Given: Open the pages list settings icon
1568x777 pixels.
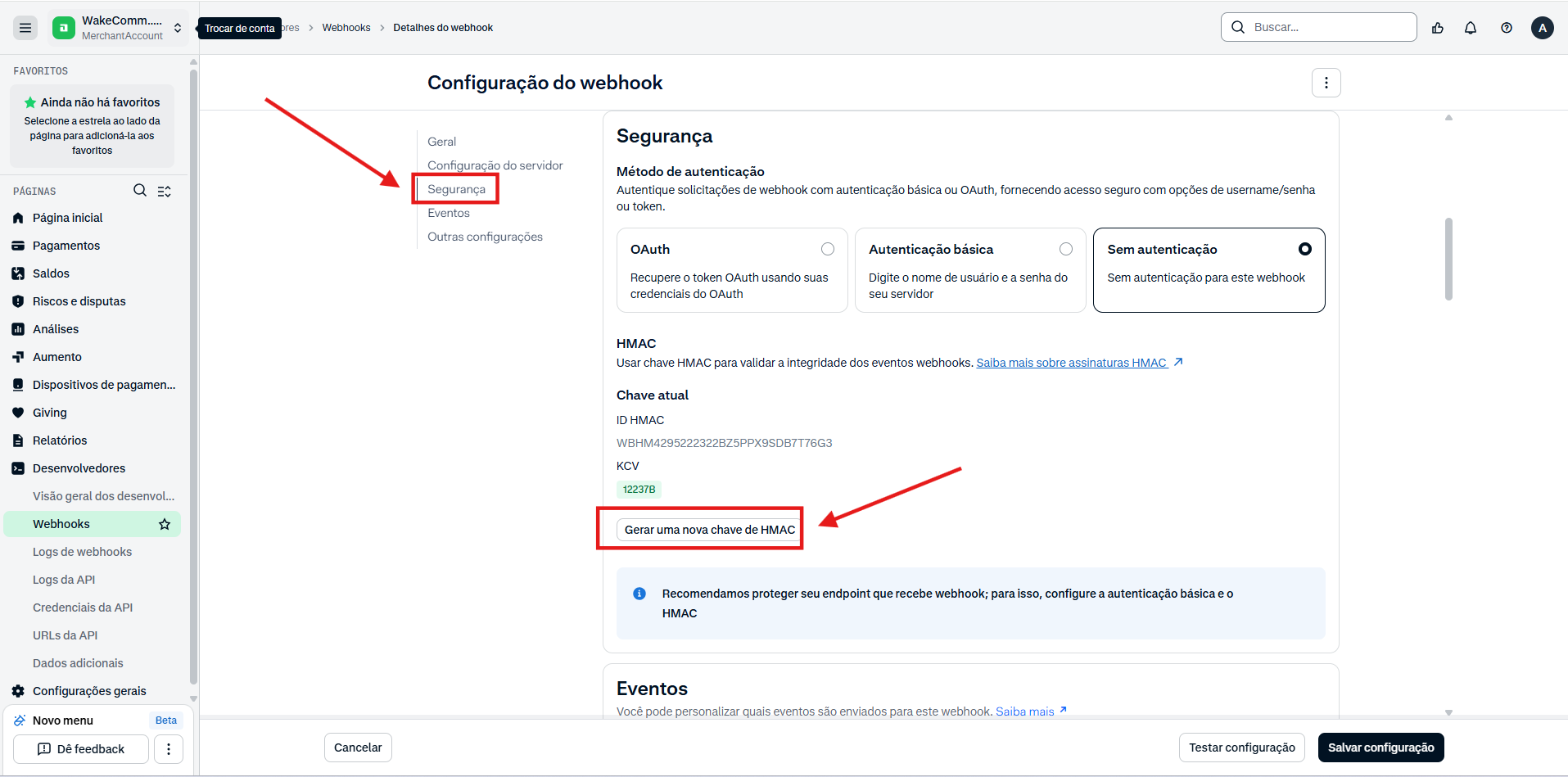Looking at the screenshot, I should point(165,191).
